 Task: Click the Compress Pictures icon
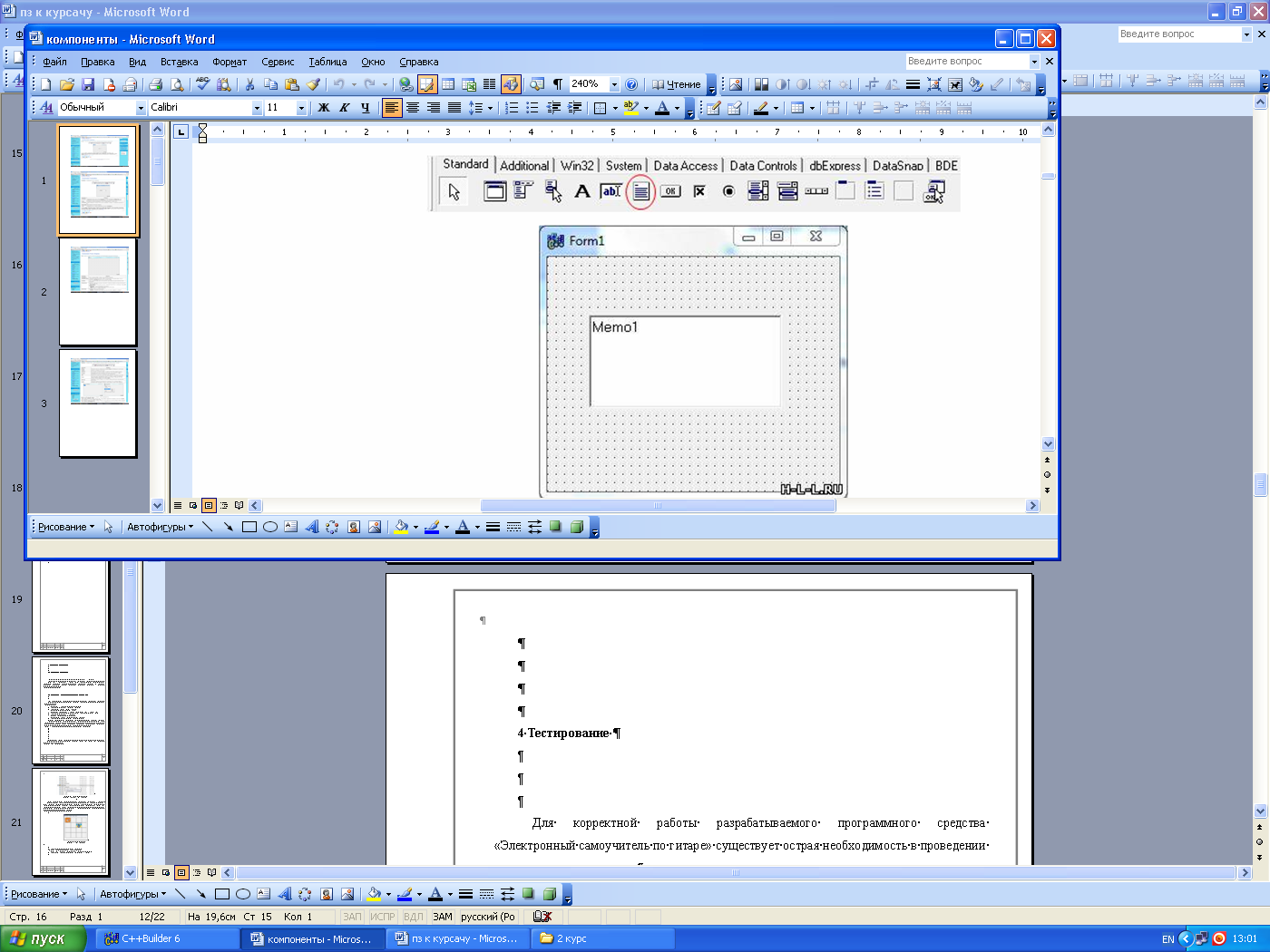click(933, 84)
